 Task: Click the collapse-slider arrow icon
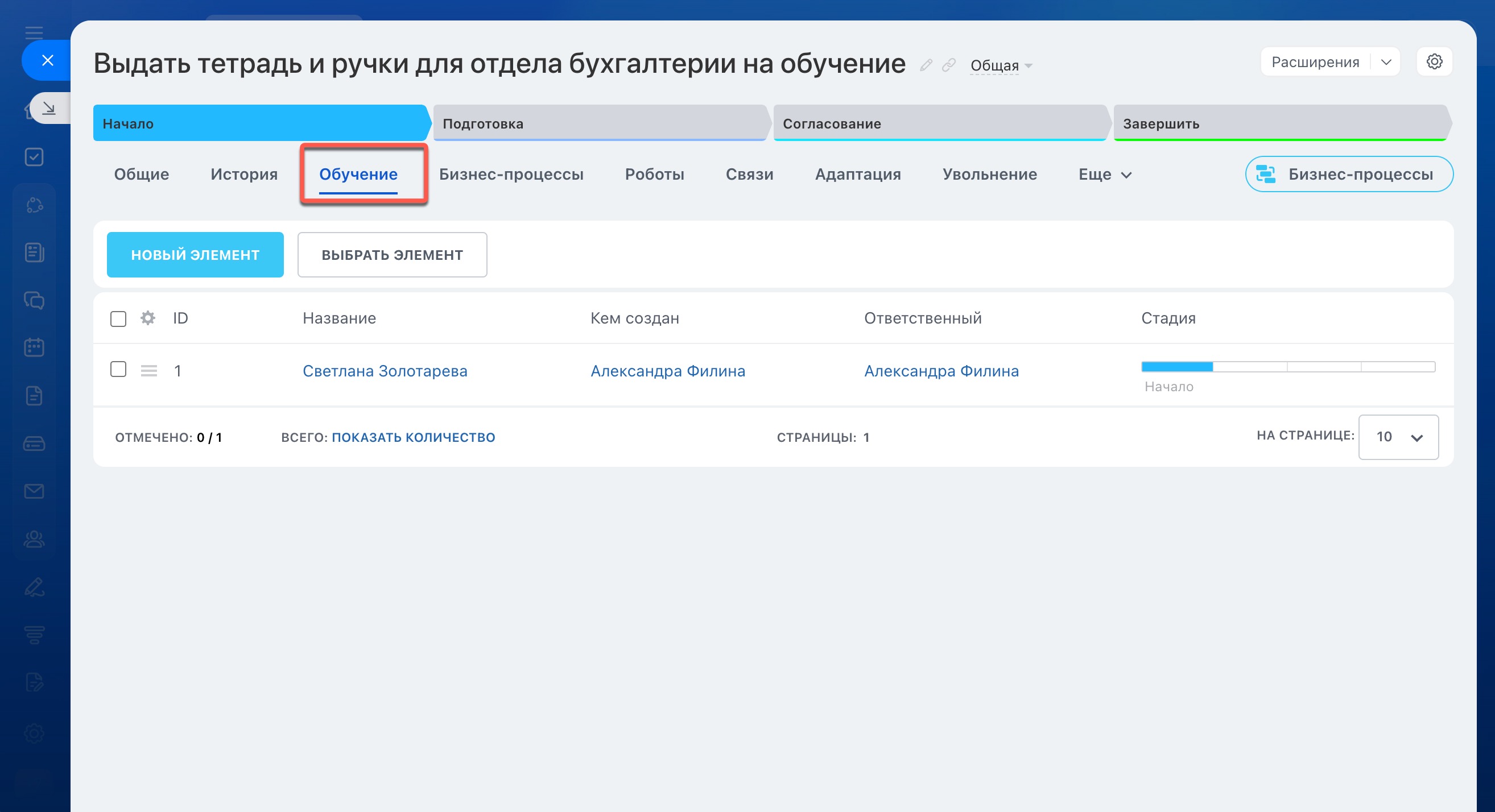coord(49,109)
